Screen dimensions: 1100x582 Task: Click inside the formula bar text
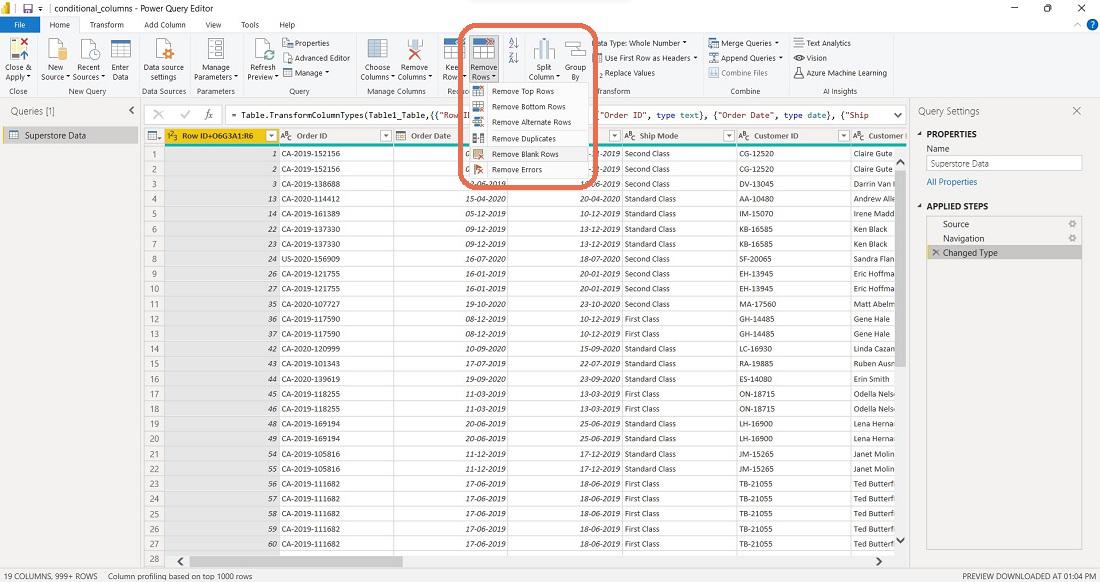[557, 115]
